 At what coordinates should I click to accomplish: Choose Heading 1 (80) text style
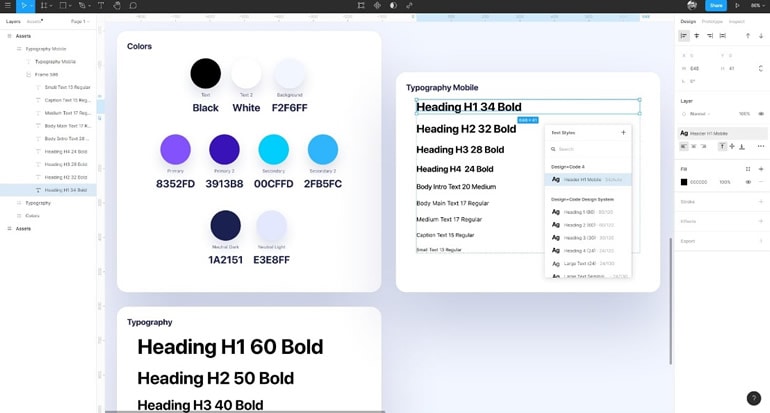pyautogui.click(x=588, y=212)
